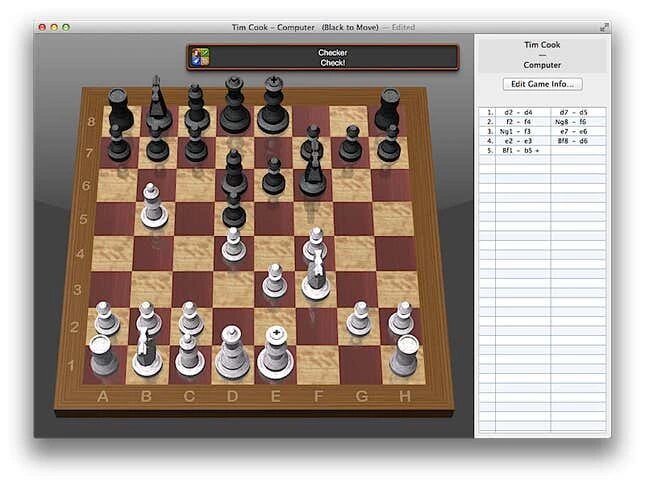Screen dimensions: 645x485
Task: Select move 'd2 - d4' in the list
Action: [x=518, y=112]
